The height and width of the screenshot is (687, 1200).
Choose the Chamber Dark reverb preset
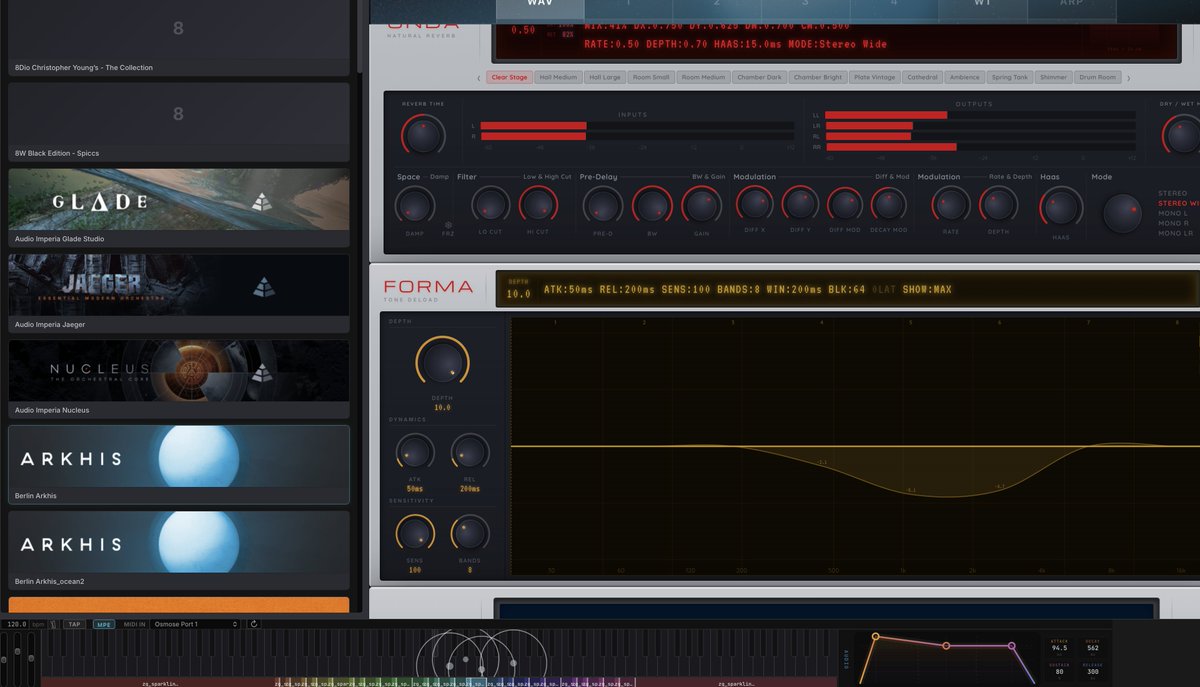760,77
